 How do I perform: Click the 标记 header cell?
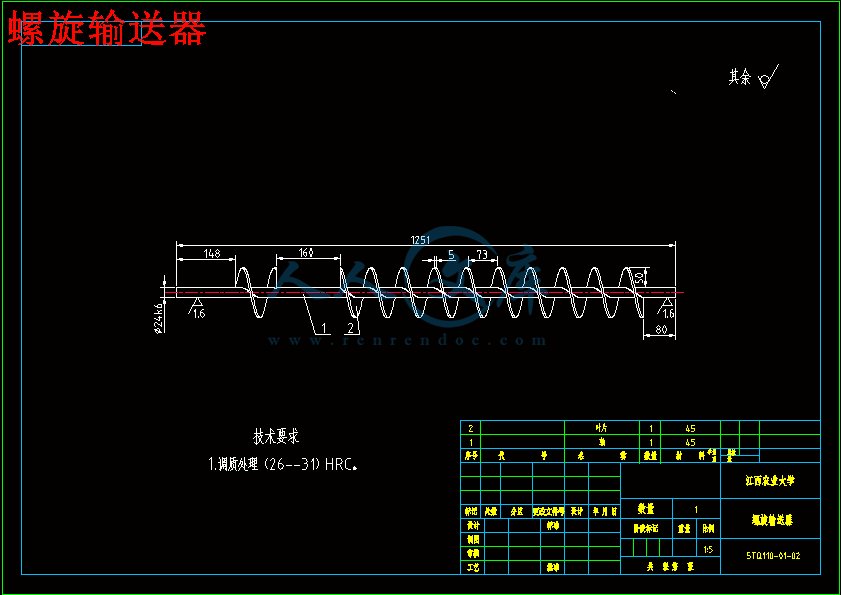click(x=470, y=512)
